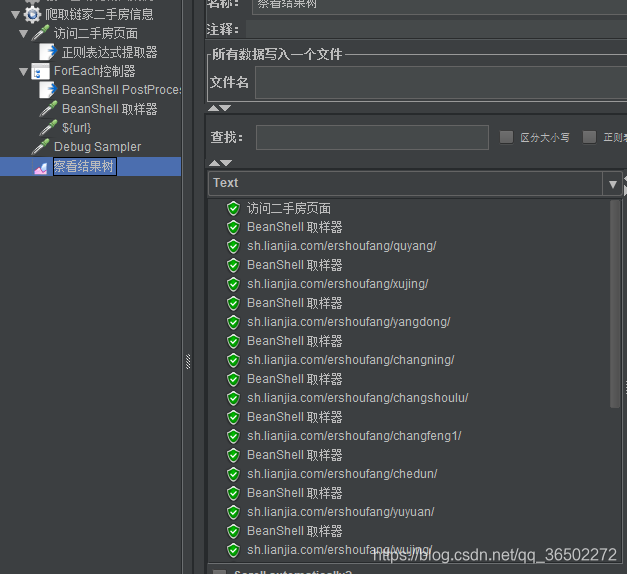Click green shield beside the quyang URL result
The image size is (627, 574).
(x=234, y=246)
